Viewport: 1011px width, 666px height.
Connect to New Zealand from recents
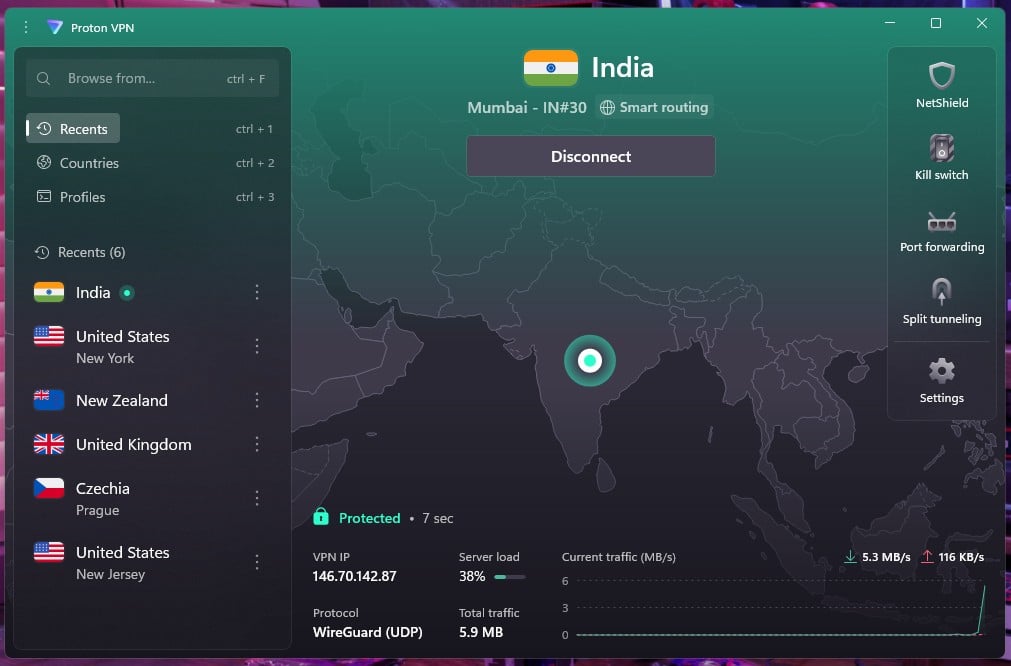point(121,400)
